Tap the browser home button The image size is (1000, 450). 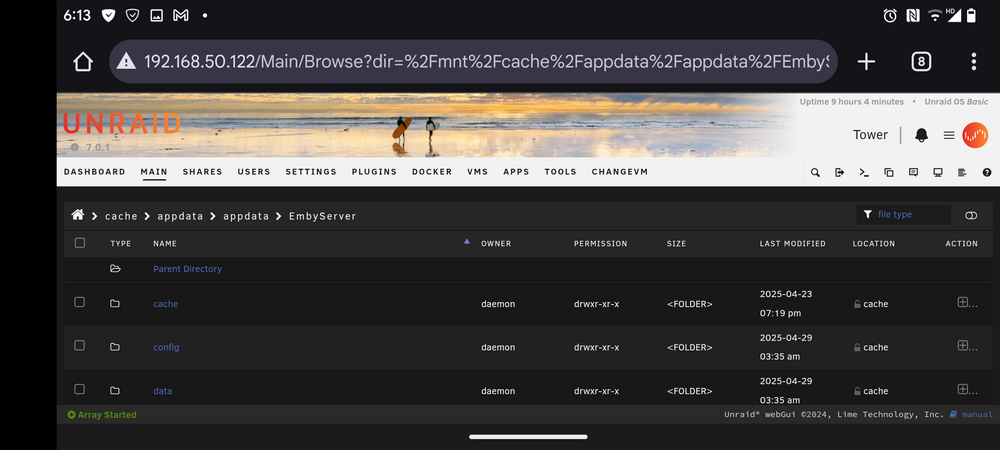(x=83, y=62)
